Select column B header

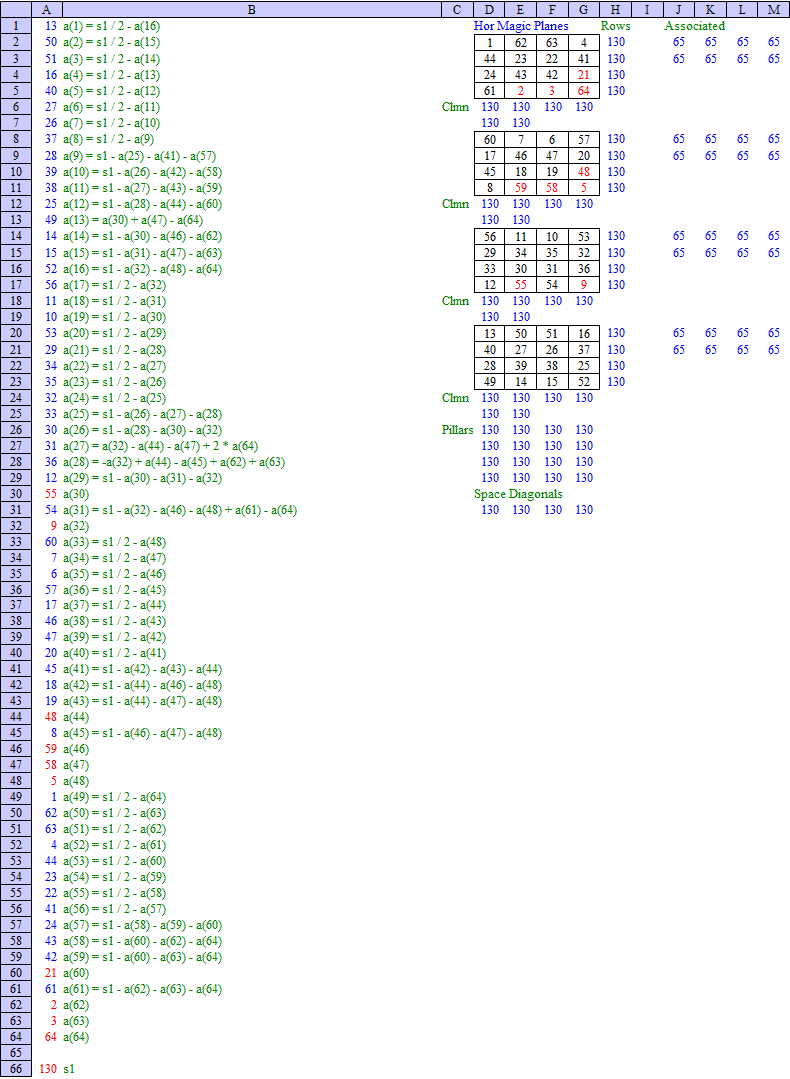(x=251, y=10)
